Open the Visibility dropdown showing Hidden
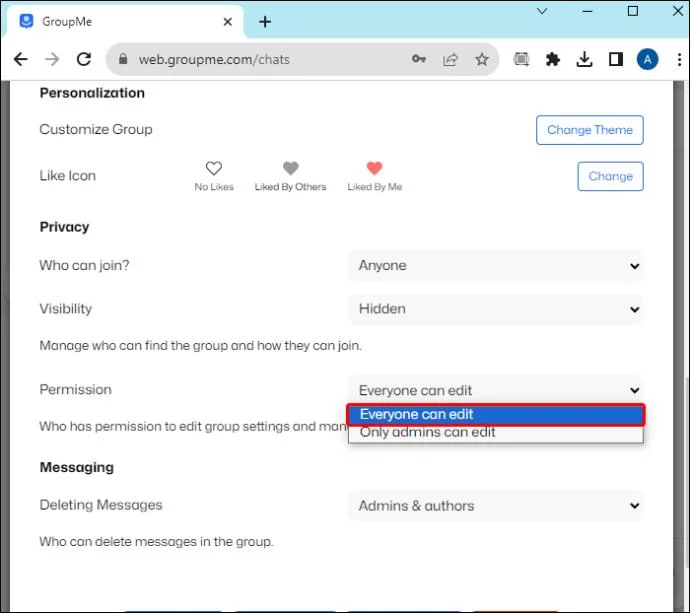 click(x=496, y=309)
